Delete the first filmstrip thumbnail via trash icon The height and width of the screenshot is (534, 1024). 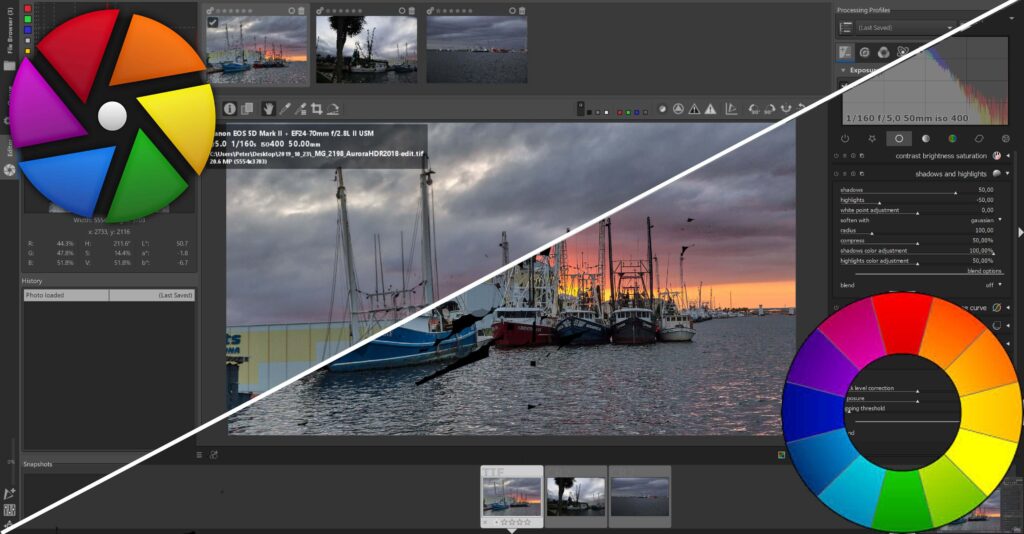click(302, 10)
